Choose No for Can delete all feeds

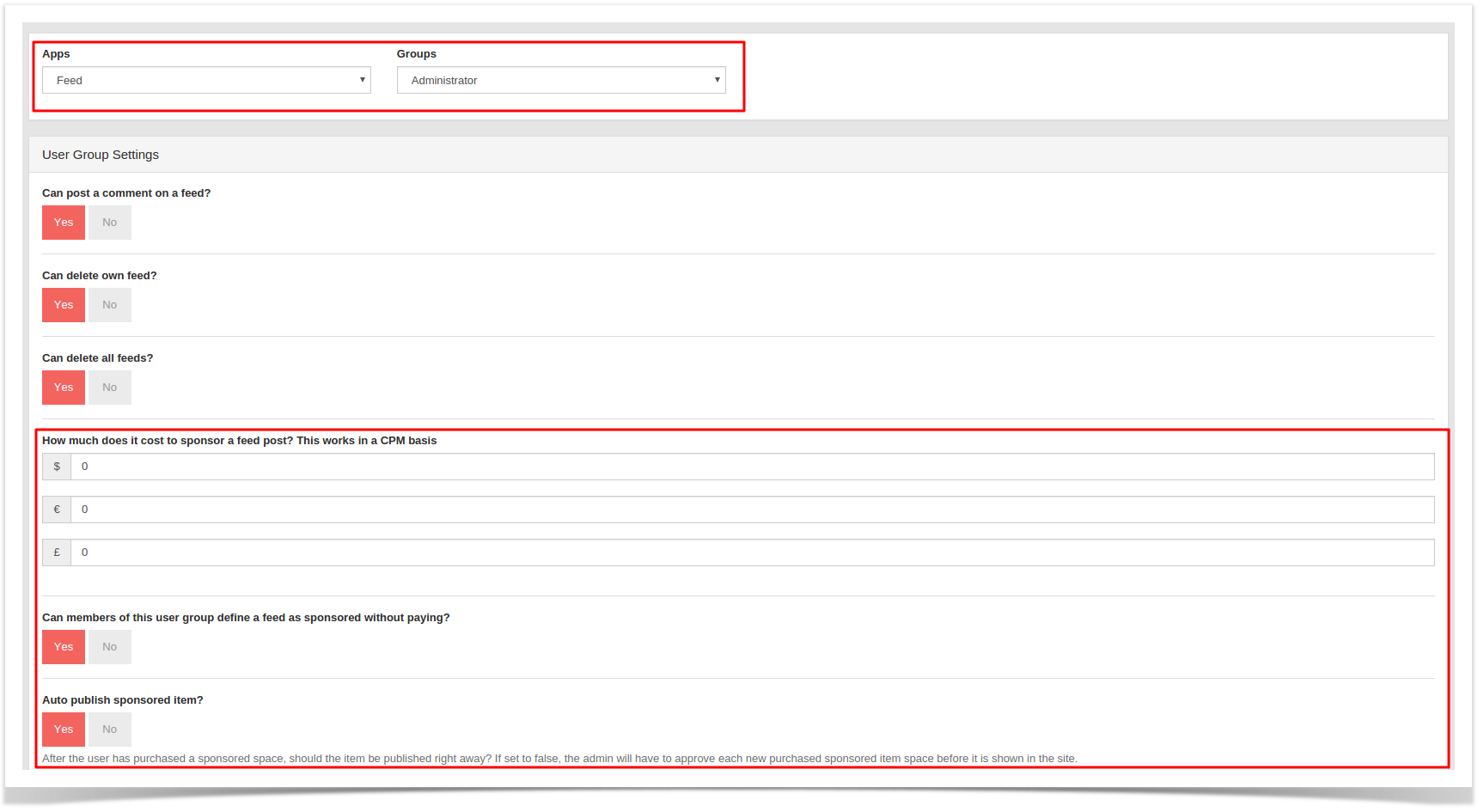[110, 388]
